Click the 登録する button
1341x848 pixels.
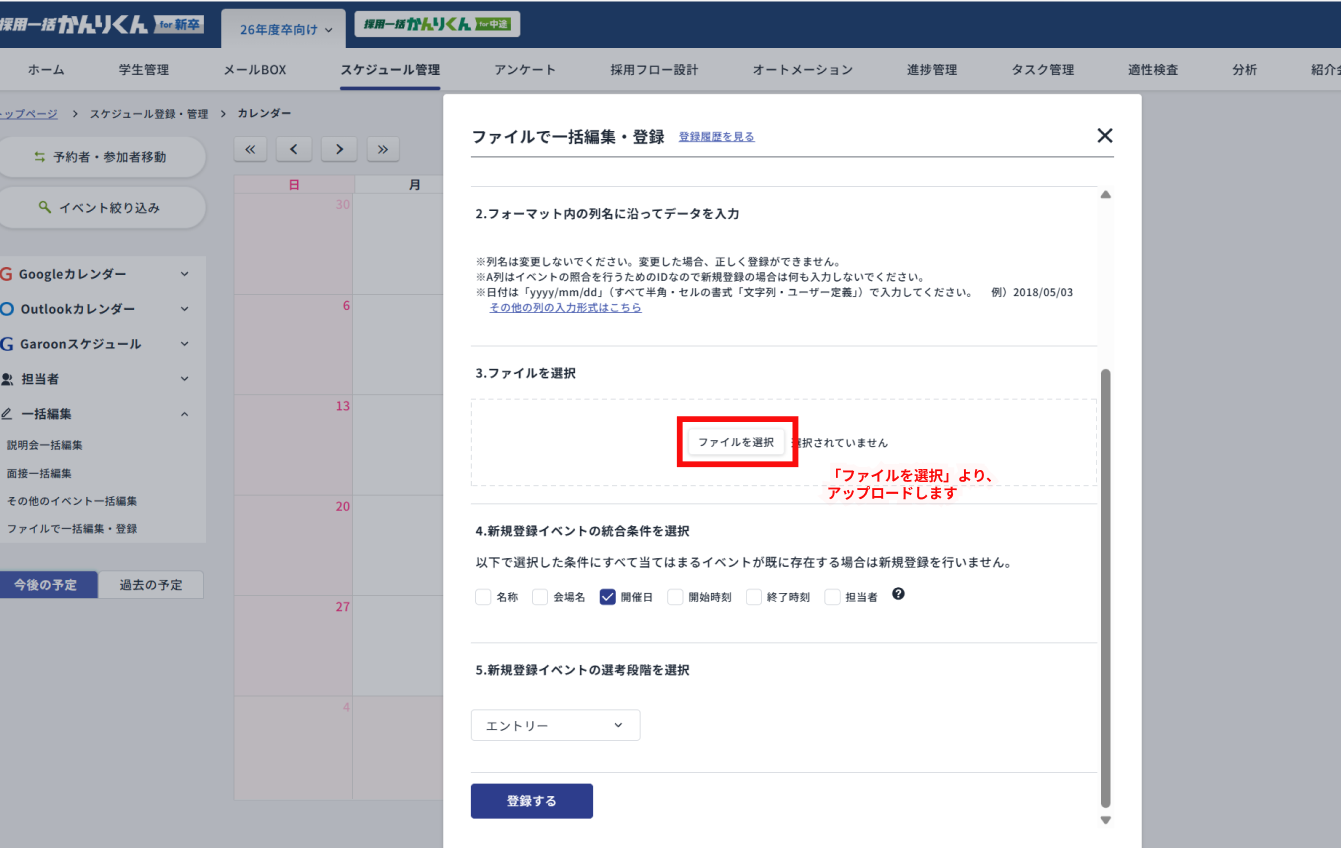[531, 800]
